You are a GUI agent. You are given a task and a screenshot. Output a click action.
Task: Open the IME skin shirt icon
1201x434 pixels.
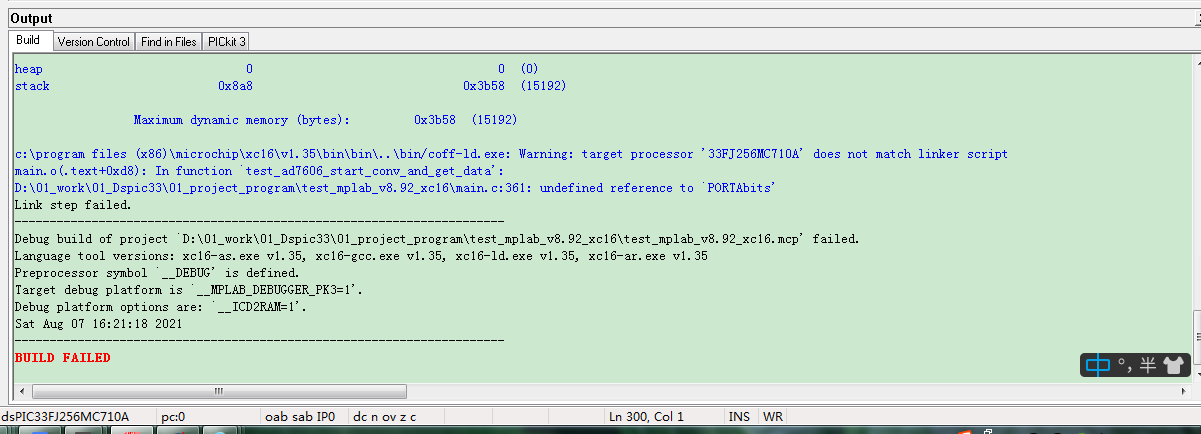pyautogui.click(x=1173, y=365)
